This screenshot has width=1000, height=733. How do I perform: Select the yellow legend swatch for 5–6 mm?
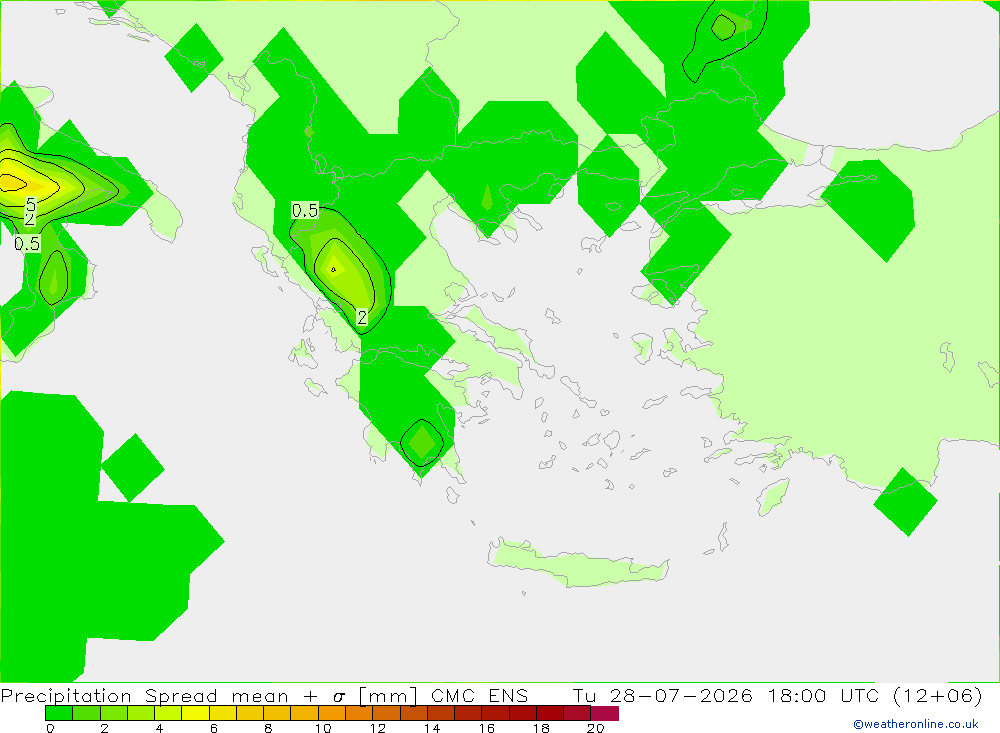195,713
